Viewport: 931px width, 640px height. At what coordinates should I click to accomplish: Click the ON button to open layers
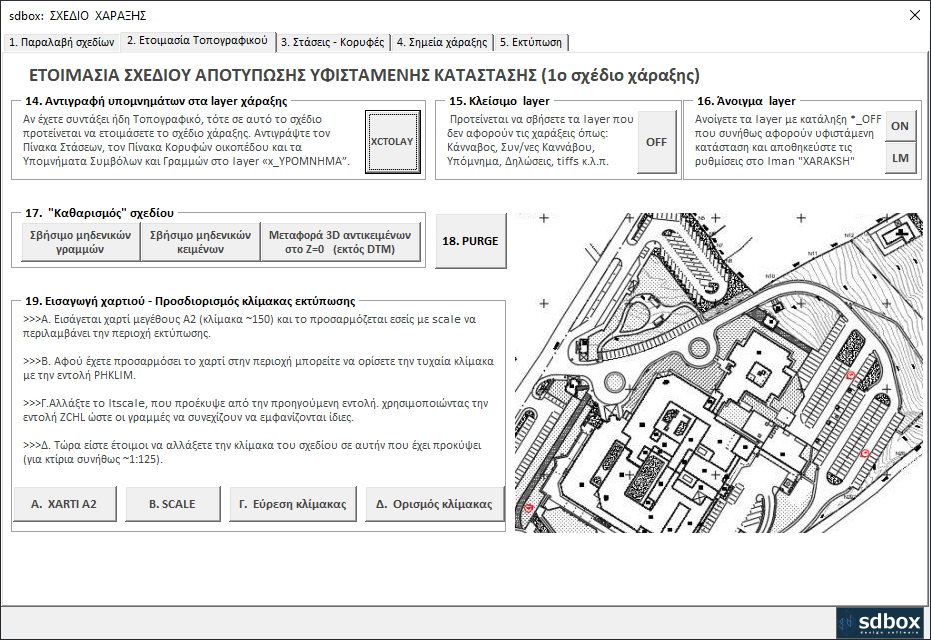(900, 126)
